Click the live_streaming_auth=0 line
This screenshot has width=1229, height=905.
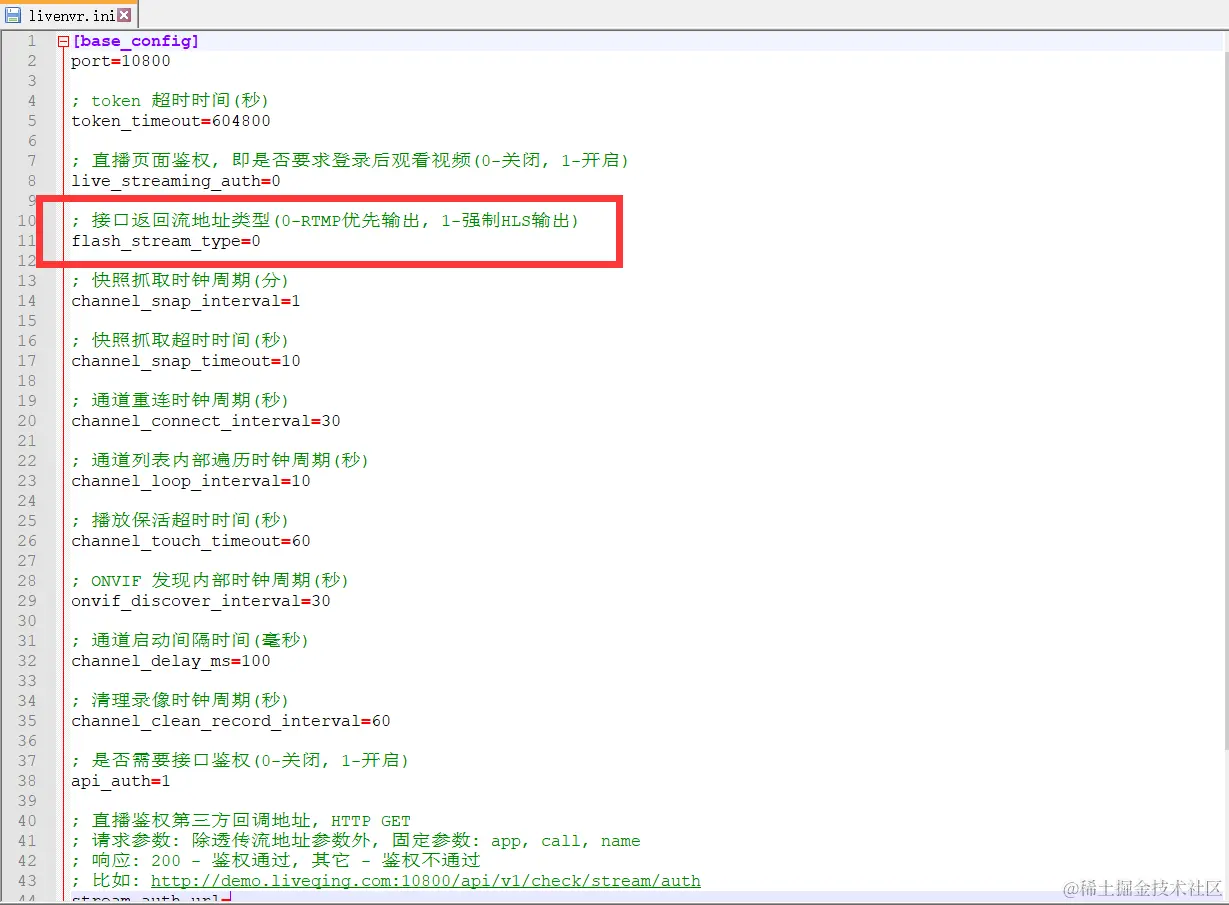pos(176,181)
